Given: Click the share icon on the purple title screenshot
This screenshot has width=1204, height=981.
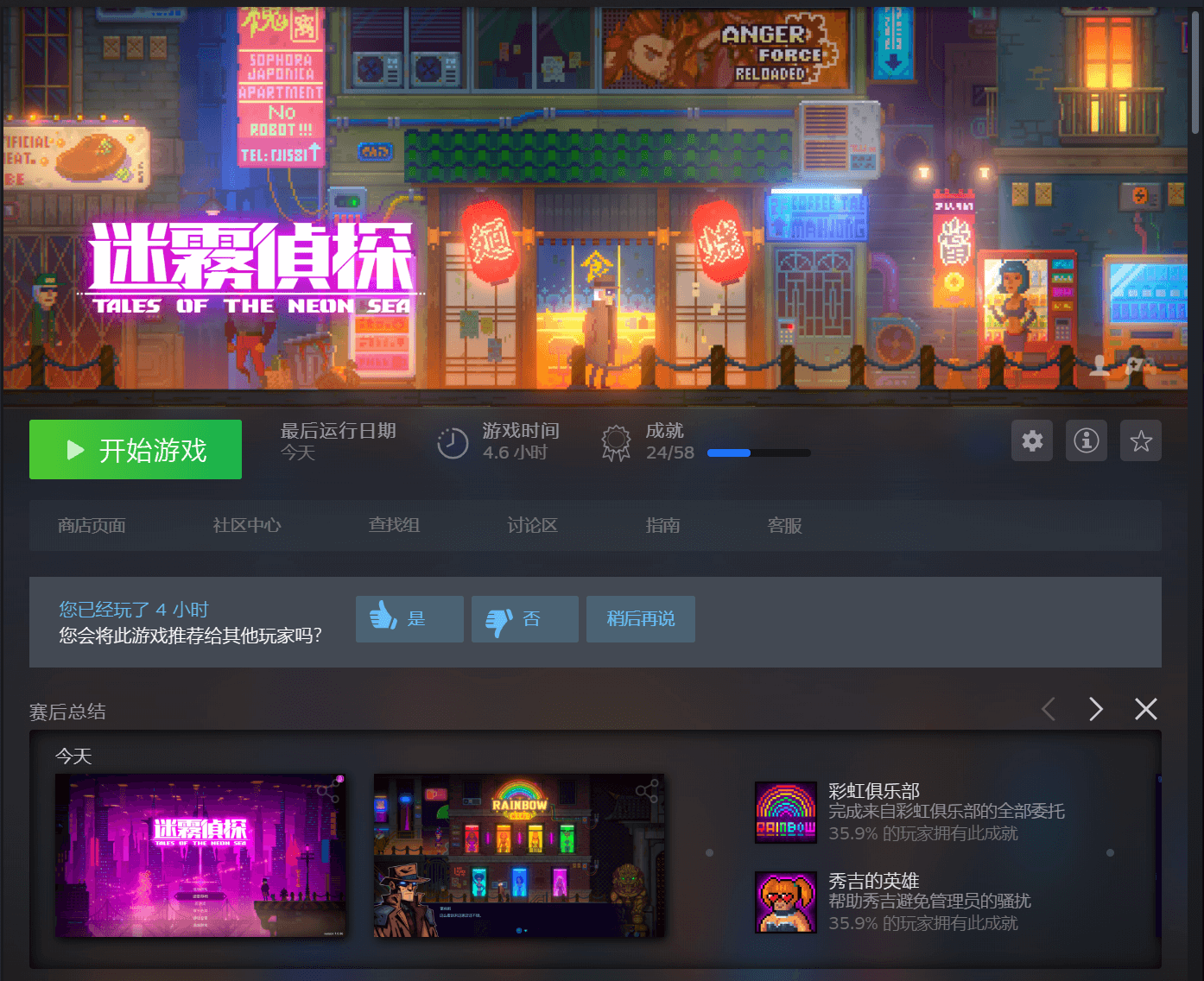Looking at the screenshot, I should 328,792.
